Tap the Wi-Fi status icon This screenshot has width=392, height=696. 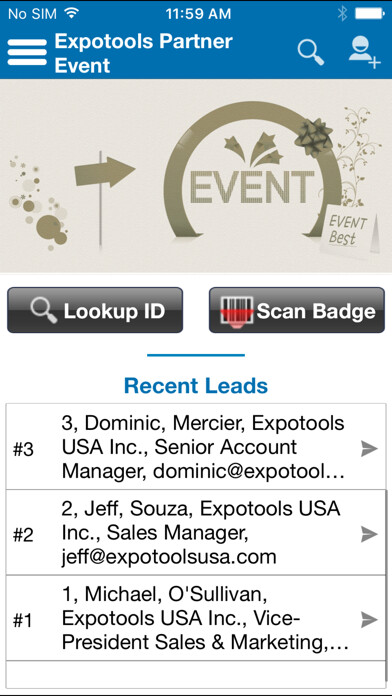pyautogui.click(x=71, y=13)
